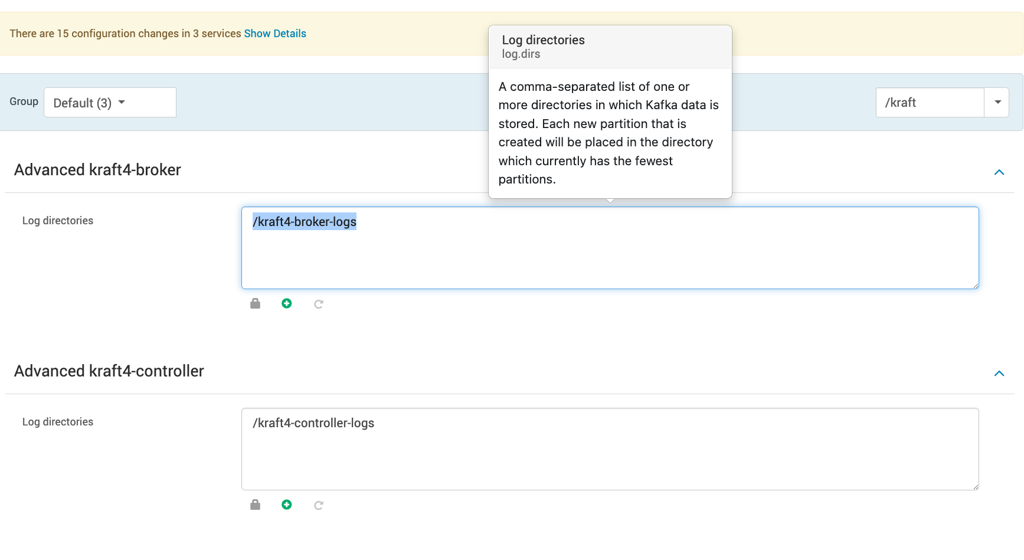This screenshot has height=560, width=1024.
Task: Click the lock icon under kraft4-controller Log directories
Action: pyautogui.click(x=255, y=505)
